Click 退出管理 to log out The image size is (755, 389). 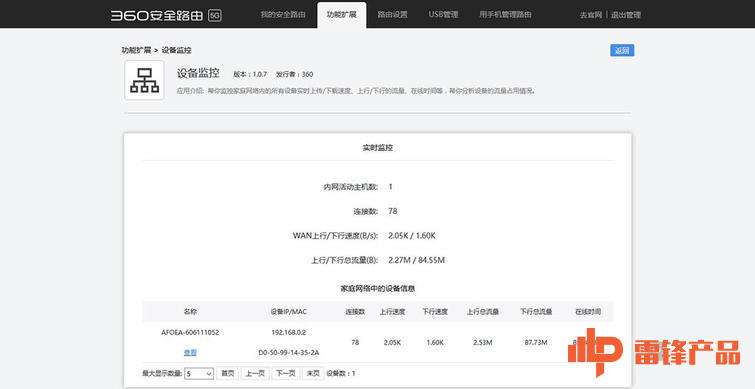coord(626,15)
